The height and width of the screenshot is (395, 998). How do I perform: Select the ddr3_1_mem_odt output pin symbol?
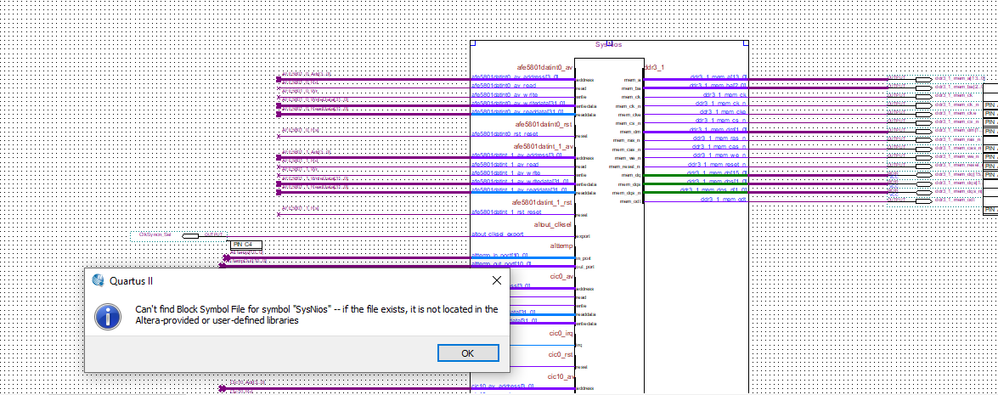923,201
